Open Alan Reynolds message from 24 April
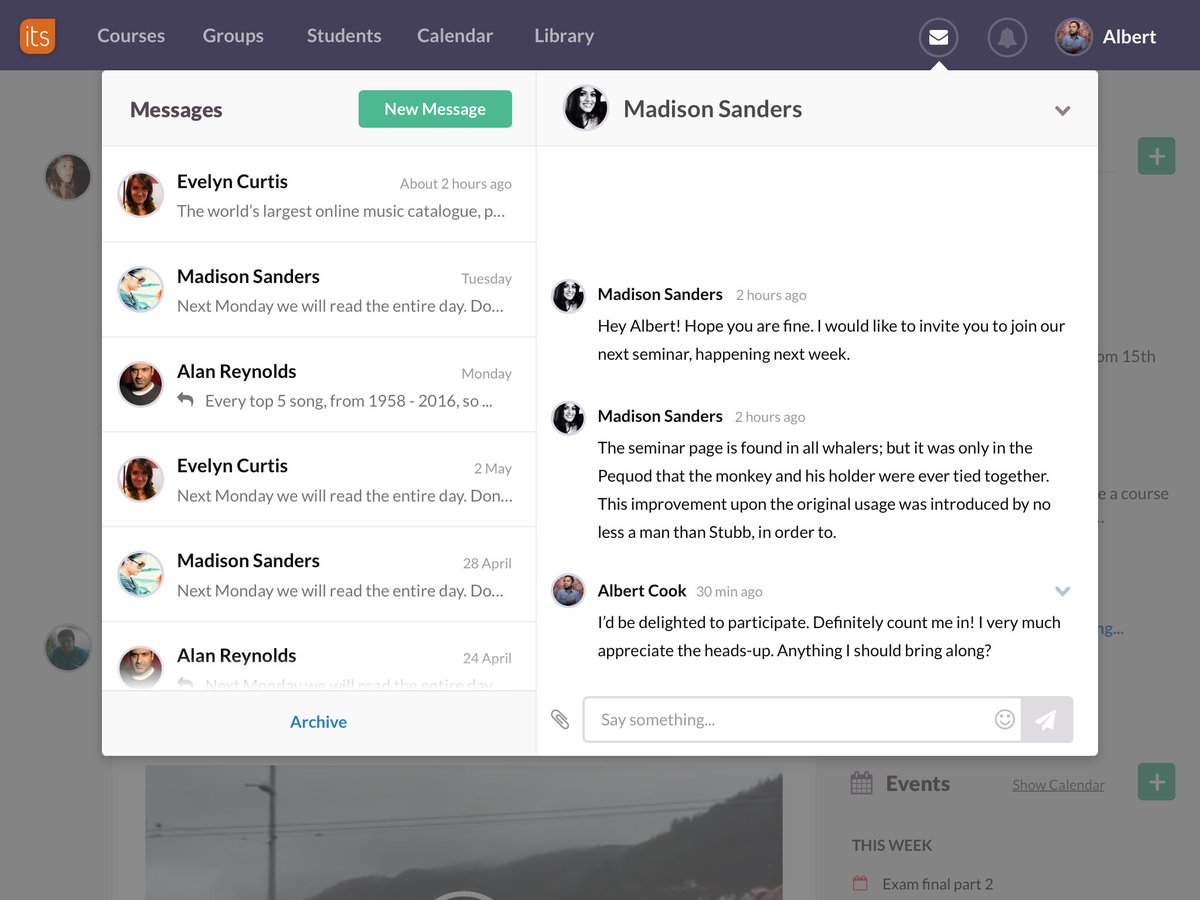 point(318,657)
